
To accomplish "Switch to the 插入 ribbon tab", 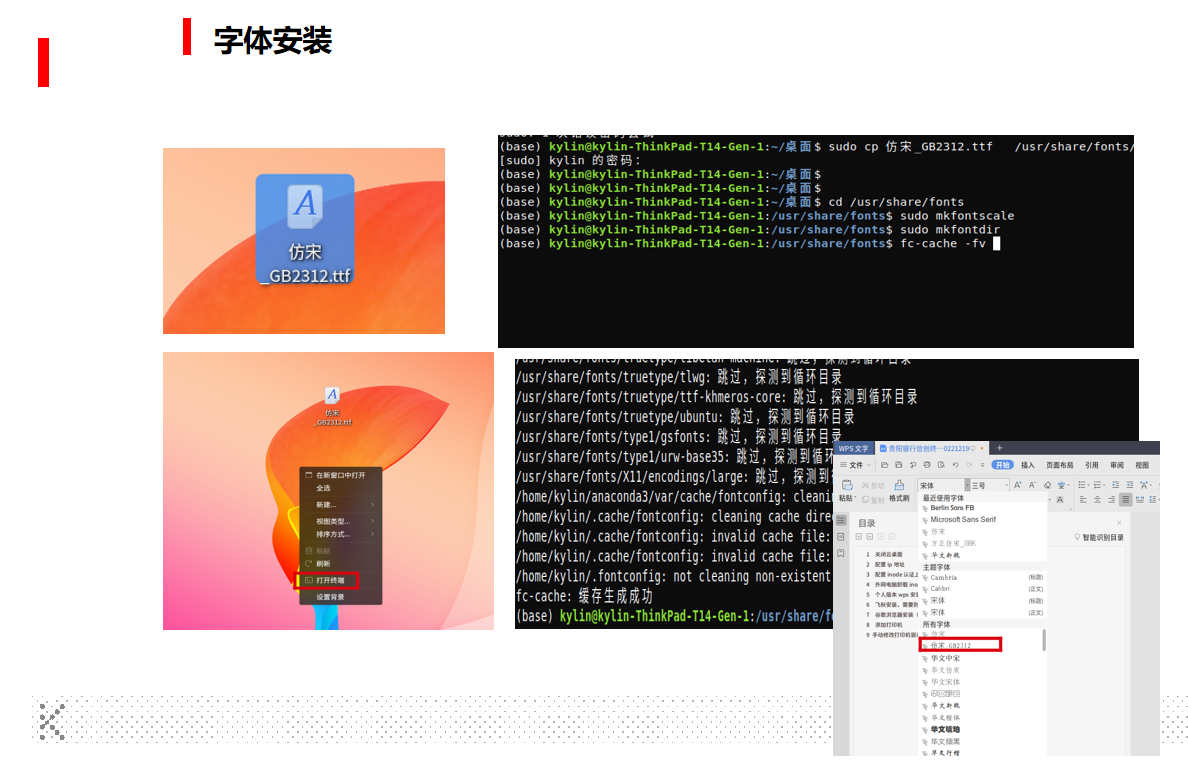I will (x=1027, y=465).
